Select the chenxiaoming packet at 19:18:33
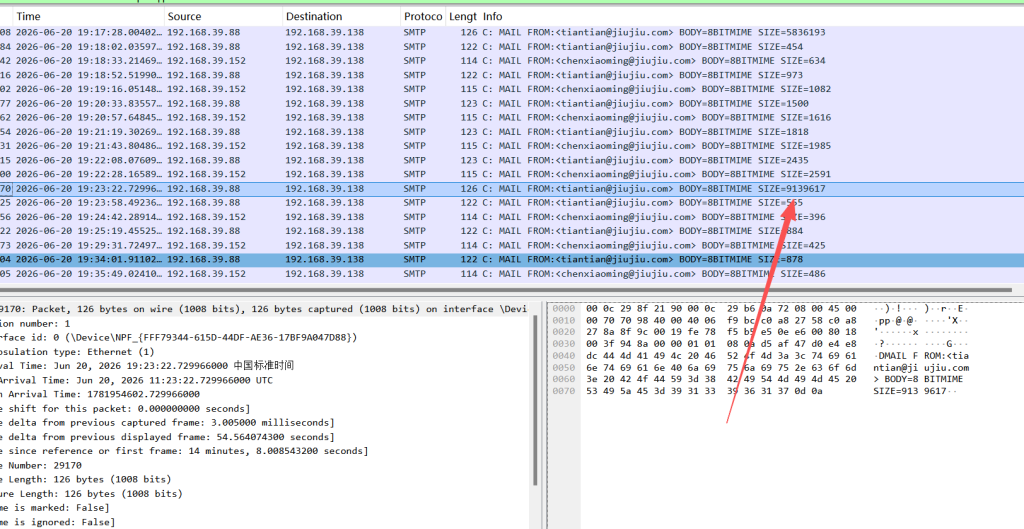The image size is (1024, 529). tap(512, 61)
